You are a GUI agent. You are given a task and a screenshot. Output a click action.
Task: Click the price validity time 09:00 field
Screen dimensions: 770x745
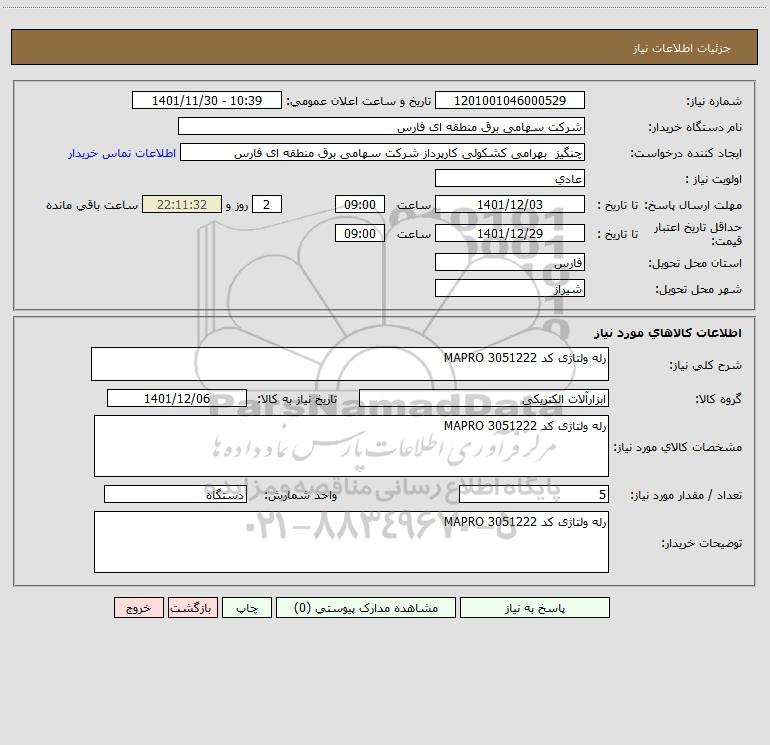359,233
